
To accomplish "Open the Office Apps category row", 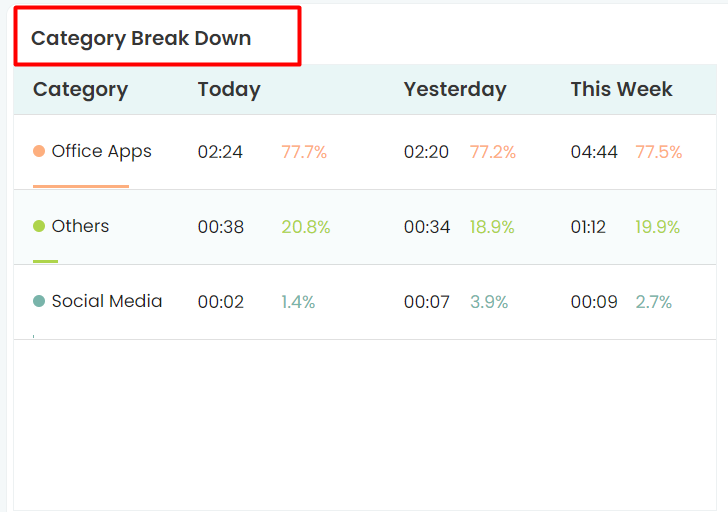I will click(x=101, y=152).
